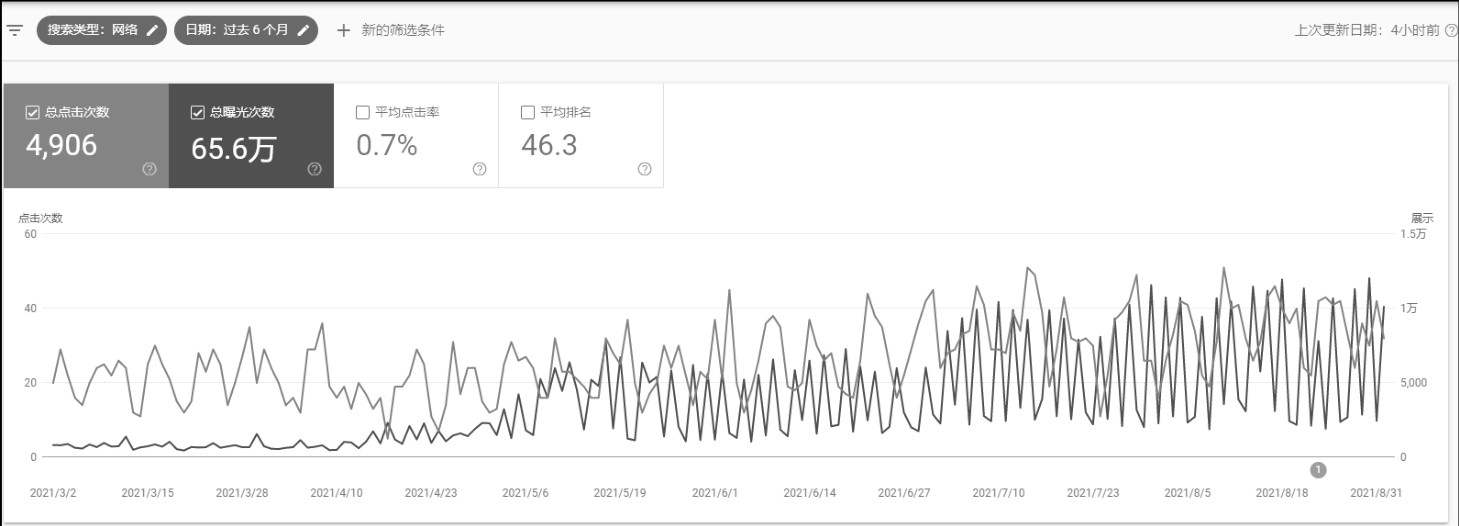Click 1.5万 right axis value
Screen dimensions: 1459x526
1414,234
